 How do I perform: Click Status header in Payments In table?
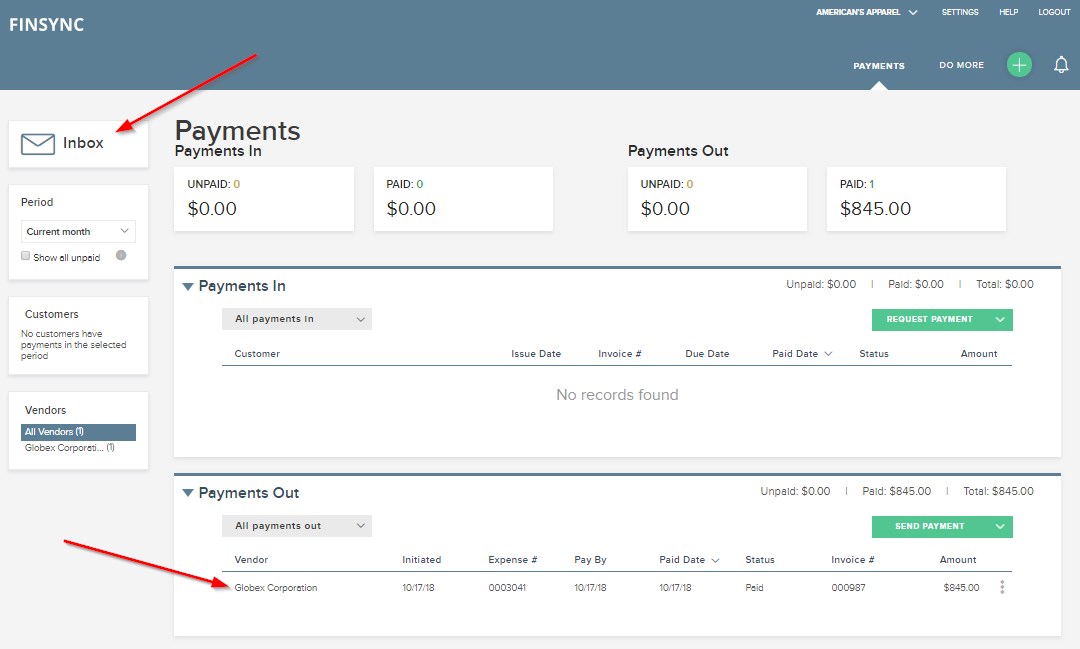point(874,353)
